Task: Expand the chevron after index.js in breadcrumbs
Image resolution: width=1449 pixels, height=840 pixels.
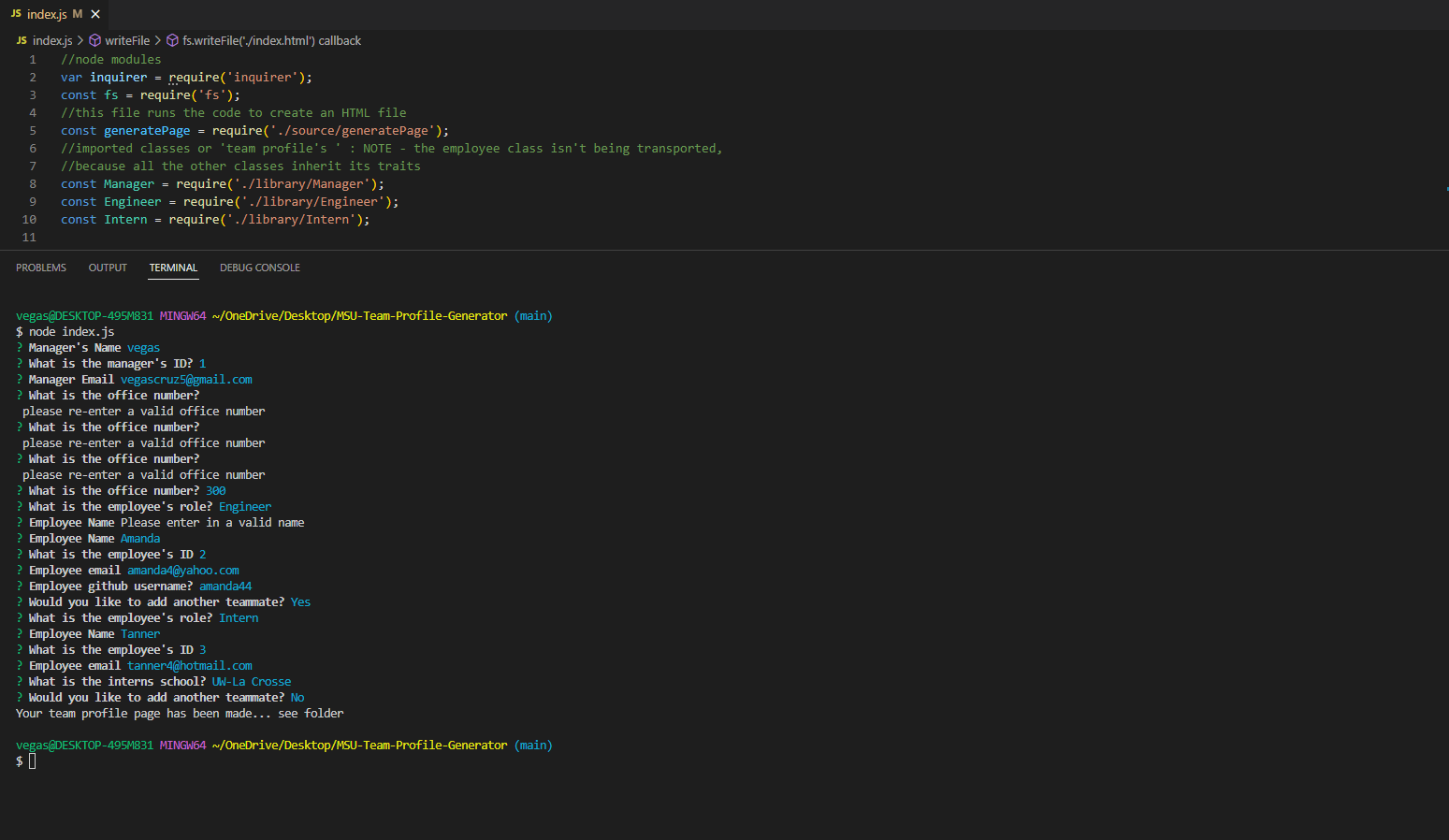Action: (x=80, y=40)
